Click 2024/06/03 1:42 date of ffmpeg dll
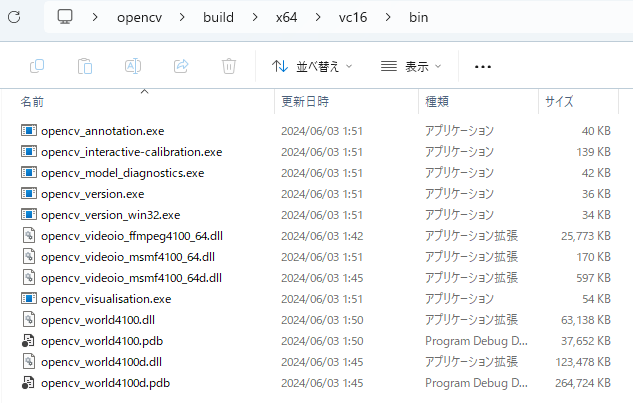 322,236
